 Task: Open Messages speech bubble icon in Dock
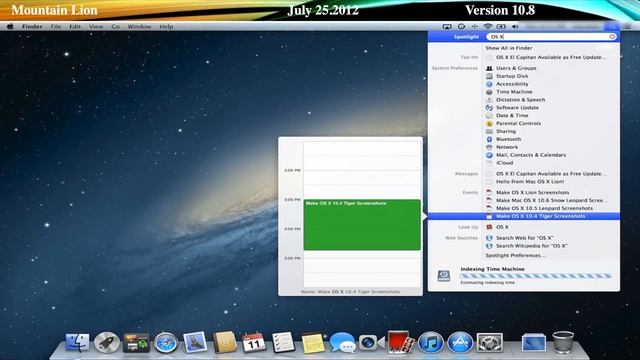(342, 343)
